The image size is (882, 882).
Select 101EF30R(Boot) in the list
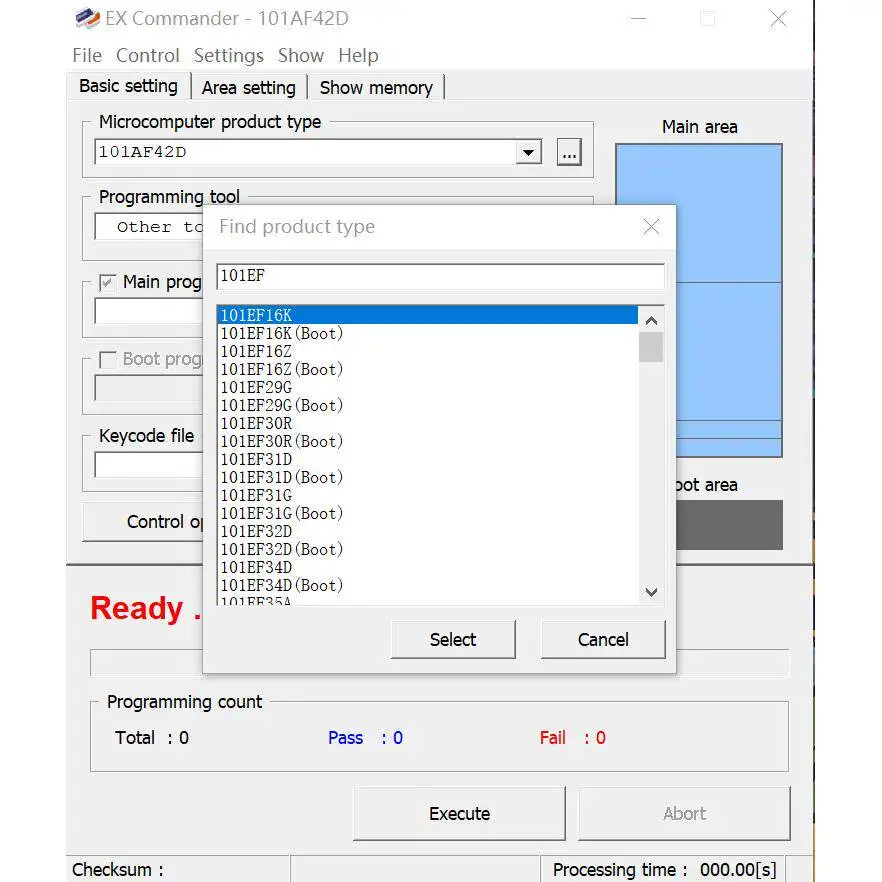pos(428,441)
